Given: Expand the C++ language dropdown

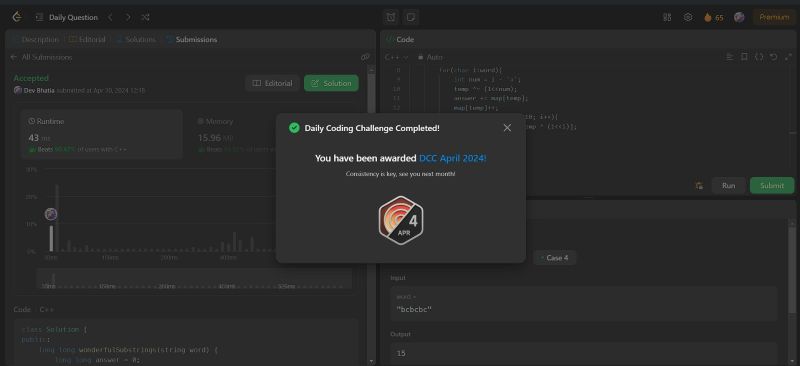Looking at the screenshot, I should tap(396, 57).
